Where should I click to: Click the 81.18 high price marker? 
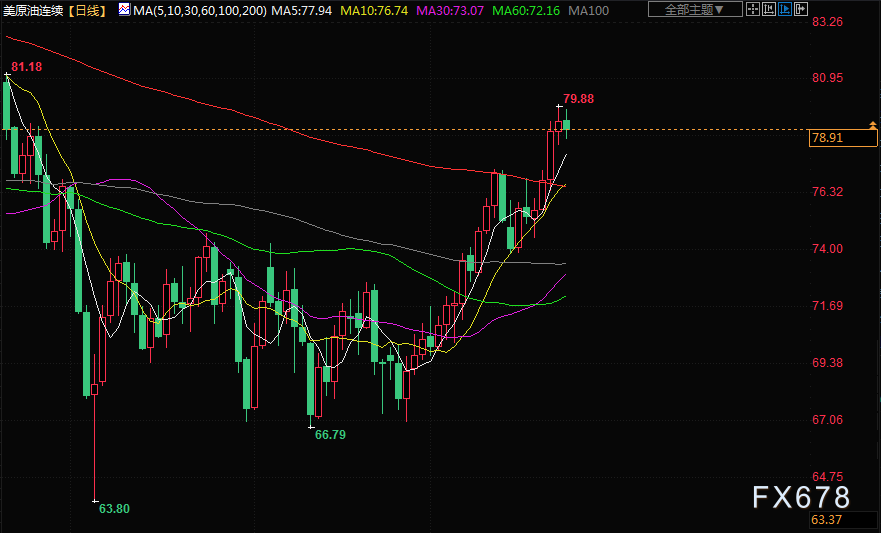(26, 67)
